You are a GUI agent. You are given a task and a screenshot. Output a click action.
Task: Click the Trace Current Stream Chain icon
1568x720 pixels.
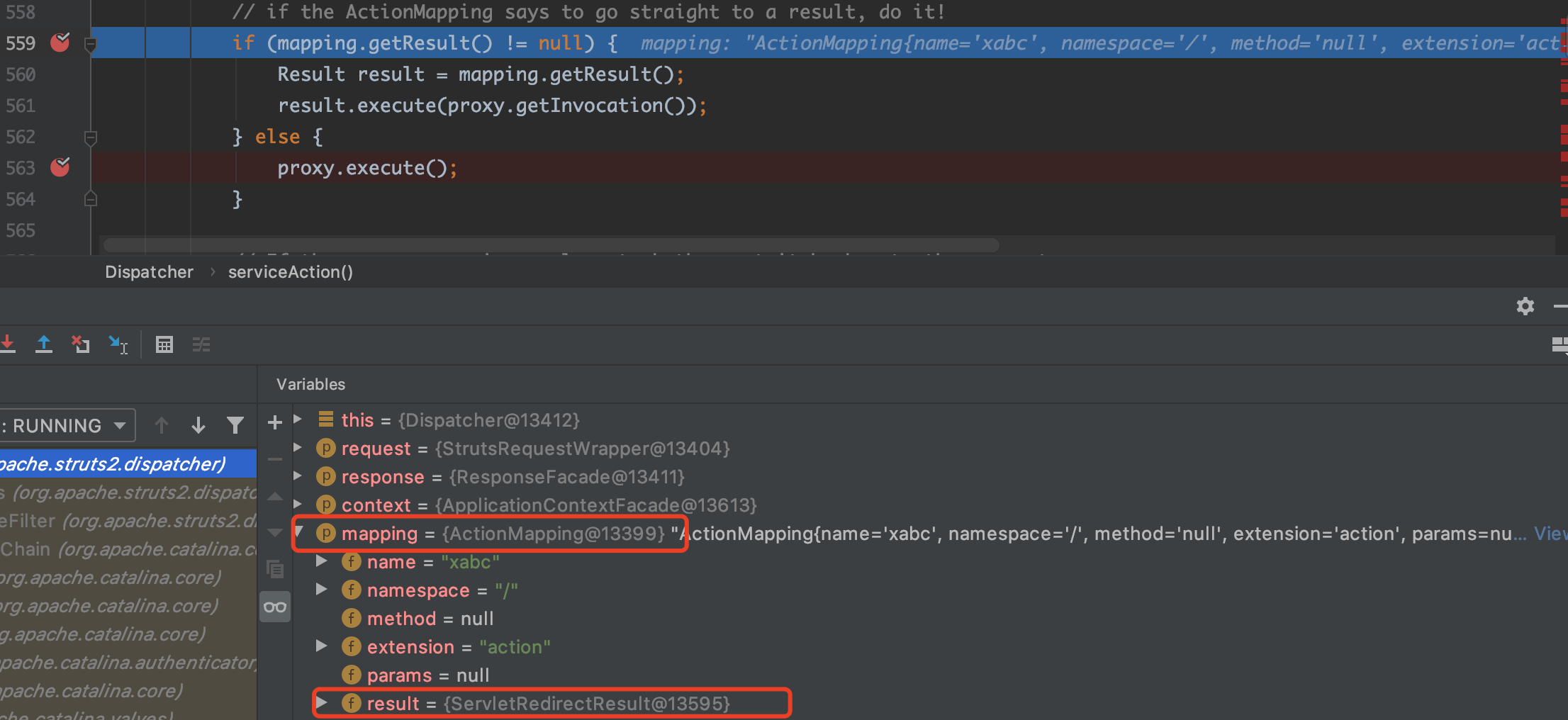pyautogui.click(x=201, y=344)
